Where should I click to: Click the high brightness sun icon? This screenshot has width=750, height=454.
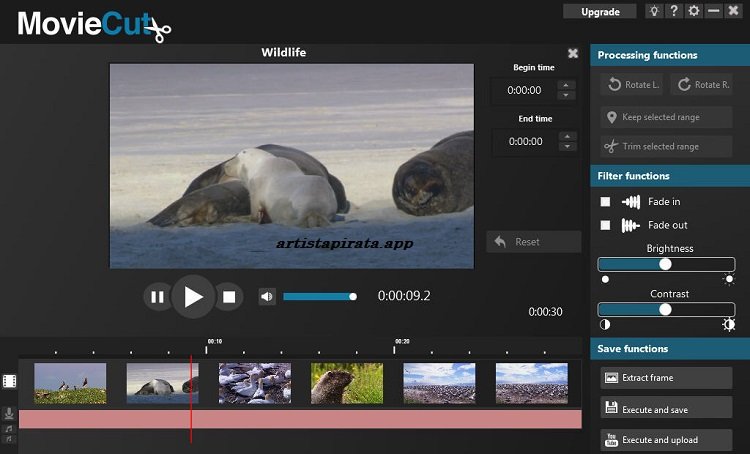pos(729,279)
